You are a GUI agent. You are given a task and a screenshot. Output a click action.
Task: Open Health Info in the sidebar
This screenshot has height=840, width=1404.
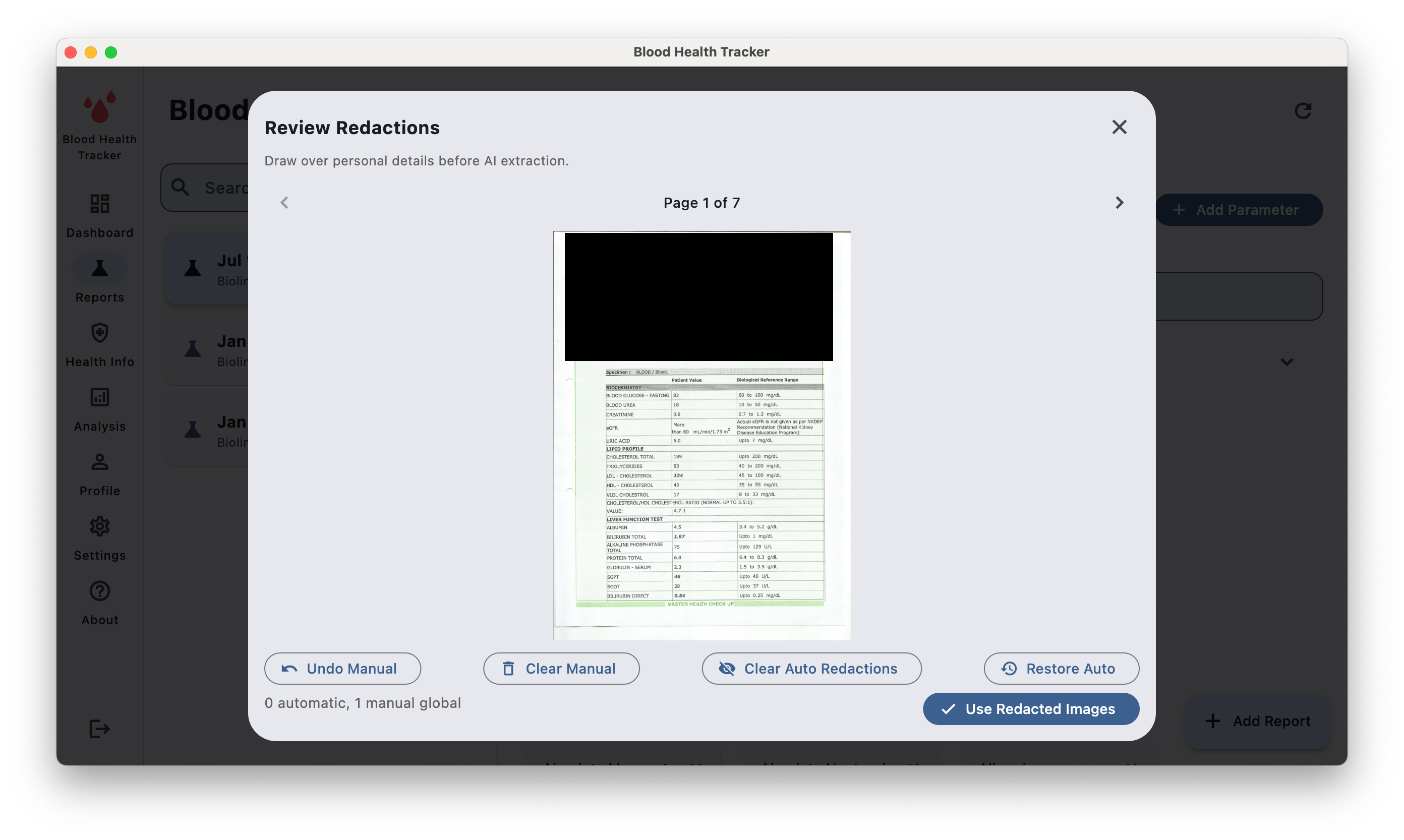100,345
